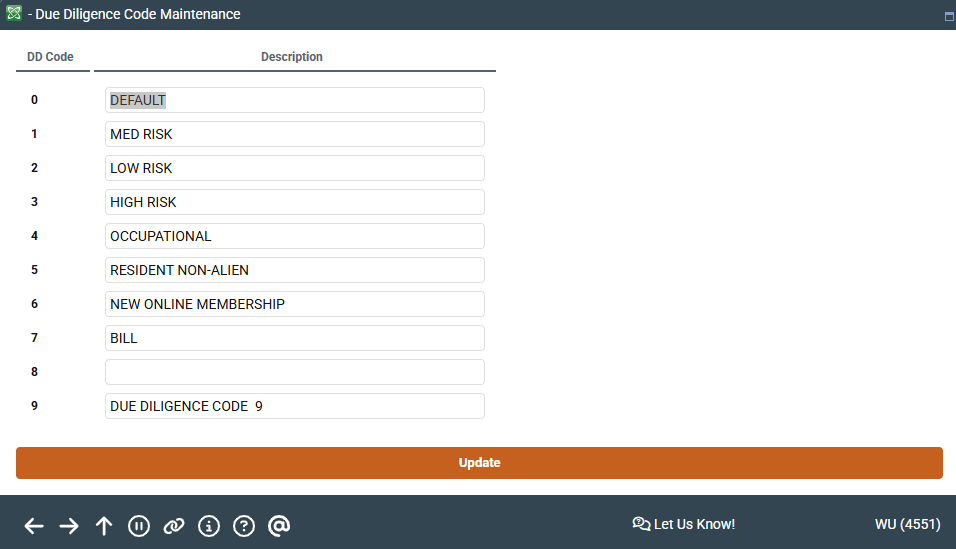The width and height of the screenshot is (956, 549).
Task: Click the back arrow navigation icon
Action: click(34, 526)
